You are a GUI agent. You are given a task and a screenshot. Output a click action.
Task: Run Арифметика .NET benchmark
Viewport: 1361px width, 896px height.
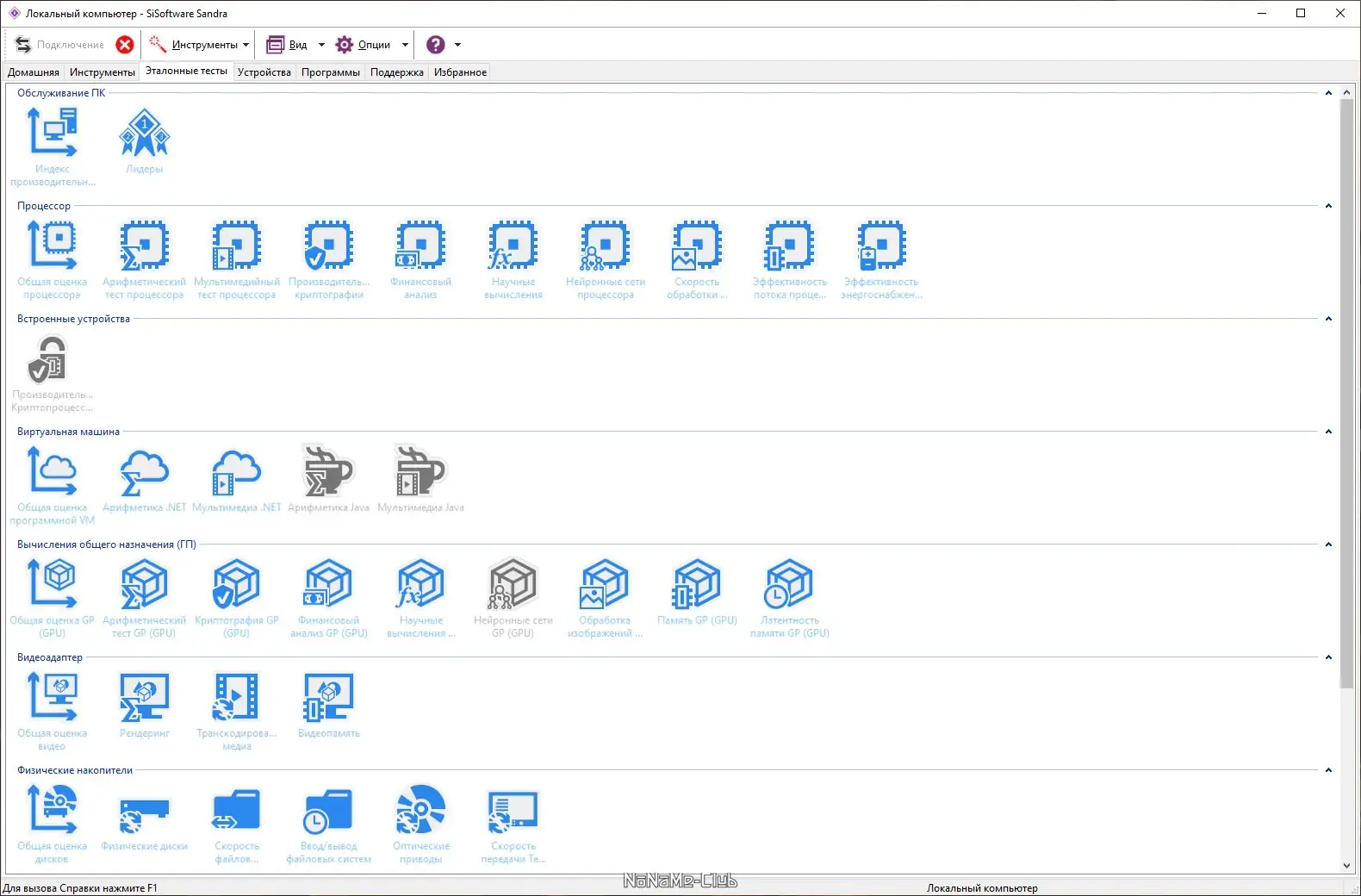point(145,479)
